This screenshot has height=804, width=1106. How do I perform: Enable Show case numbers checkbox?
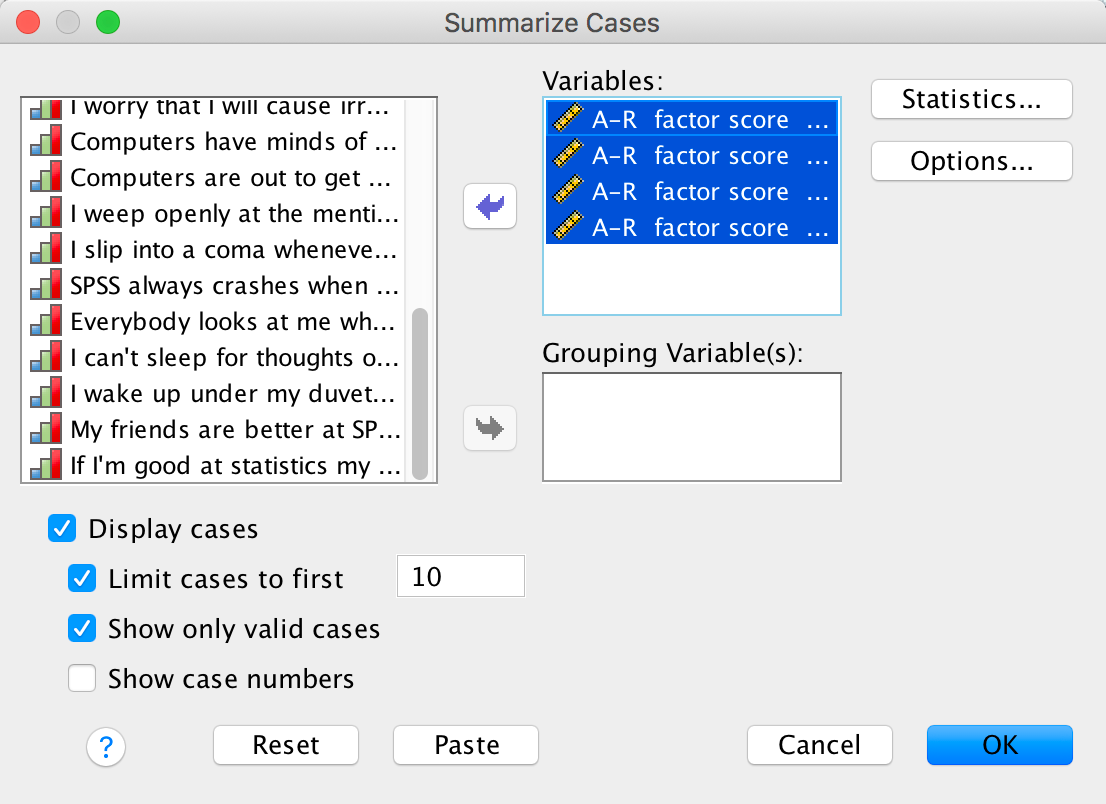click(82, 679)
